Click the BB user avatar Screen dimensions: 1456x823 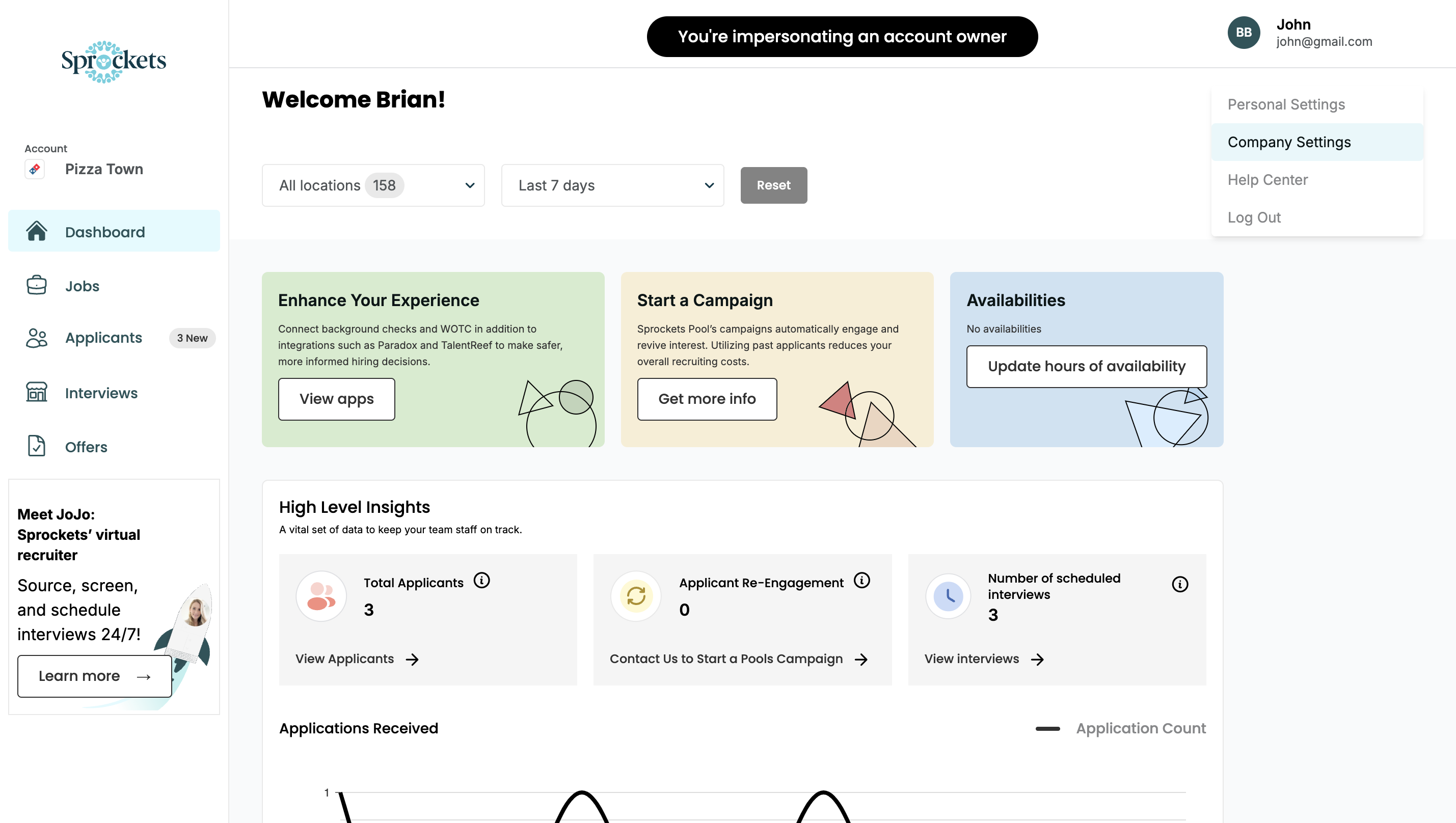click(x=1244, y=33)
